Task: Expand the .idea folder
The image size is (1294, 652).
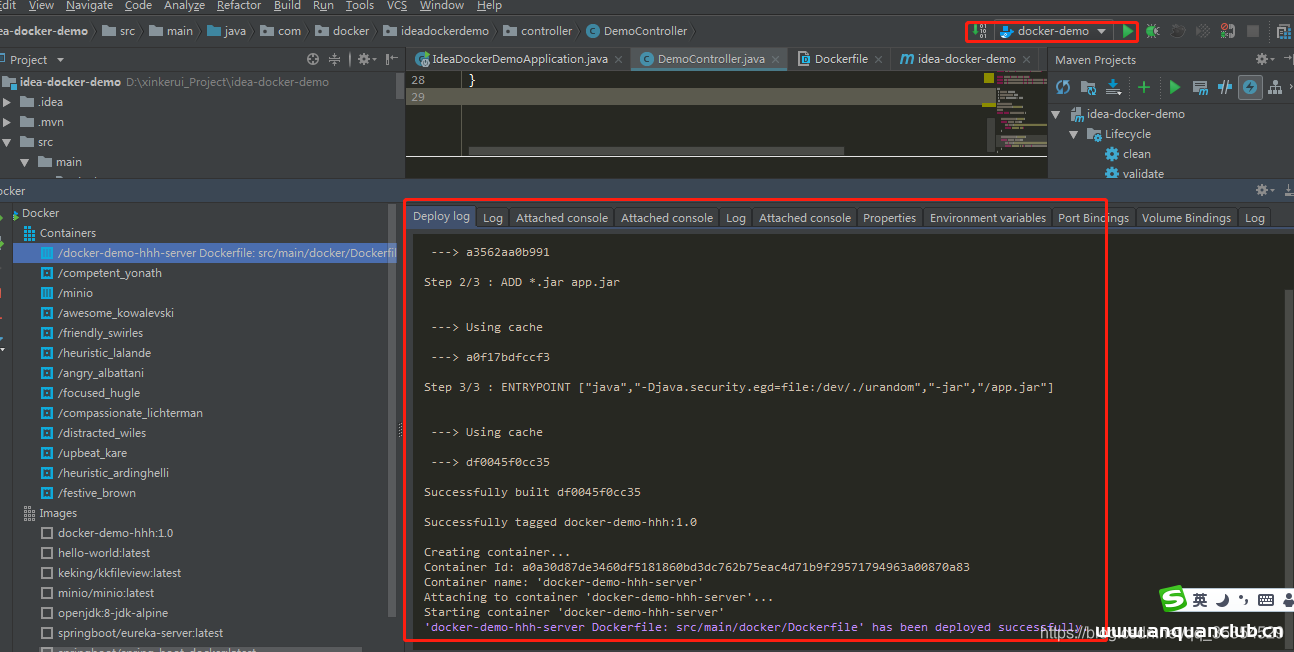Action: coord(7,102)
